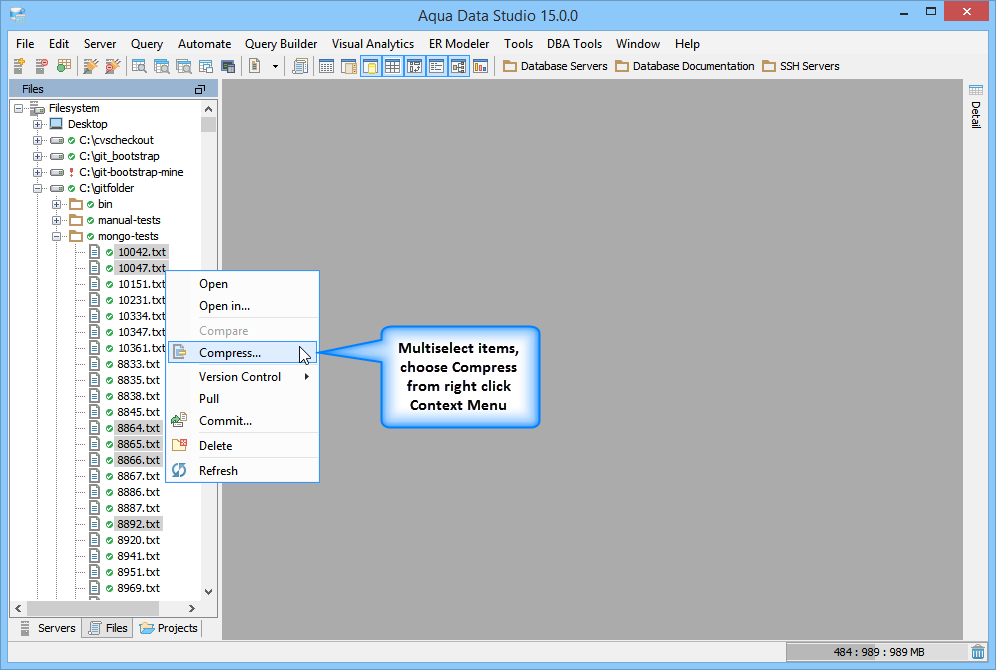Screen dimensions: 996x670
Task: Toggle the highlighted yellow cylinder view button
Action: click(x=370, y=66)
